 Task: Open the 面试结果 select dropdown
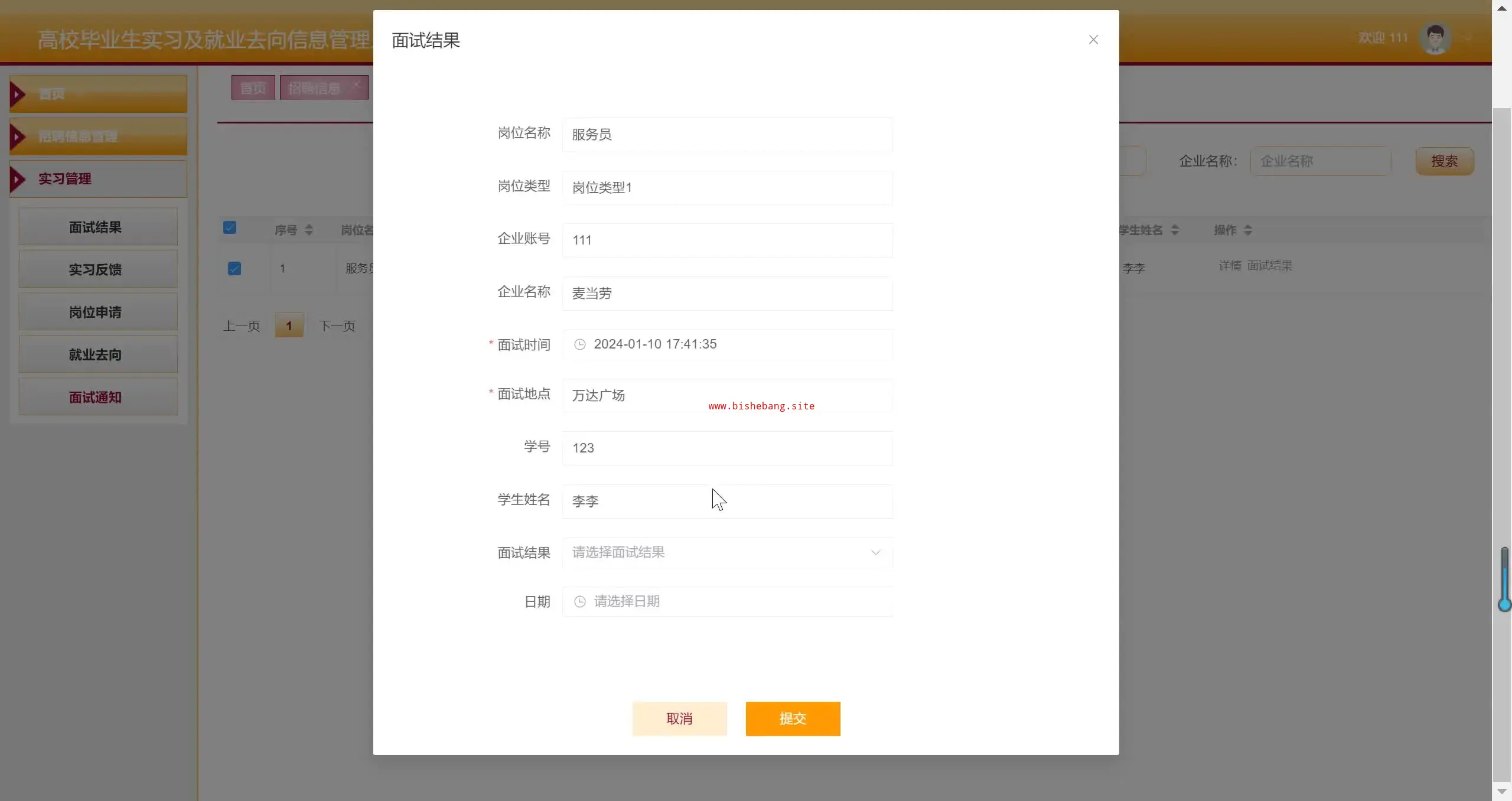pos(726,552)
